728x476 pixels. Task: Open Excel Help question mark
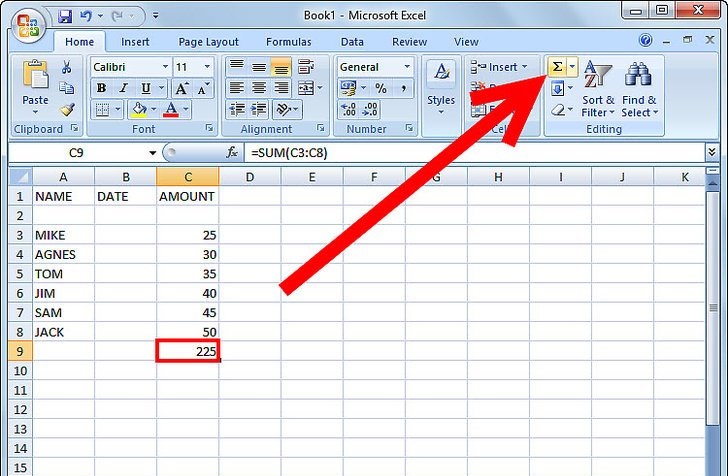(x=645, y=40)
